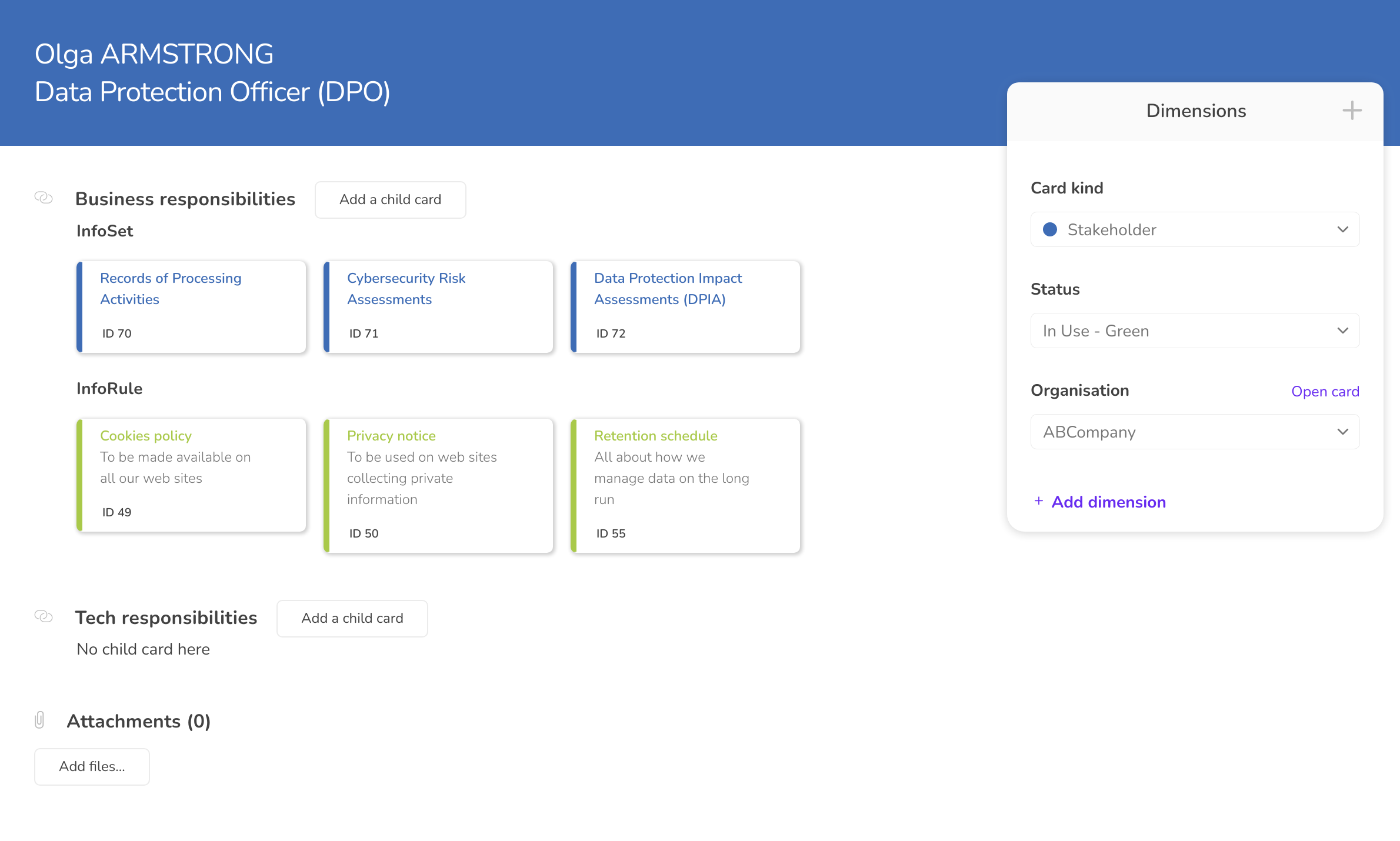Select the Retention schedule card
Viewport: 1400px width, 841px height.
[685, 485]
